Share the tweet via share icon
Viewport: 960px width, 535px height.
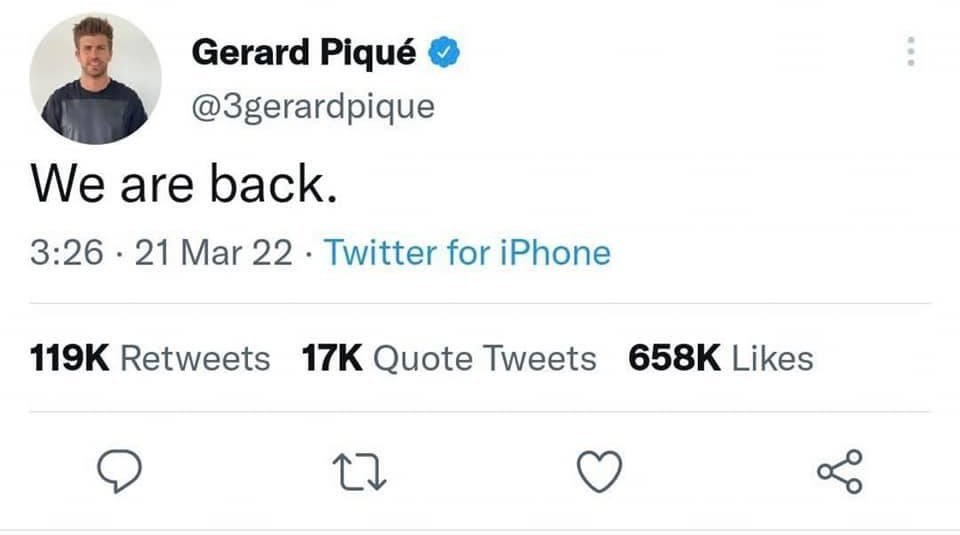coord(840,471)
